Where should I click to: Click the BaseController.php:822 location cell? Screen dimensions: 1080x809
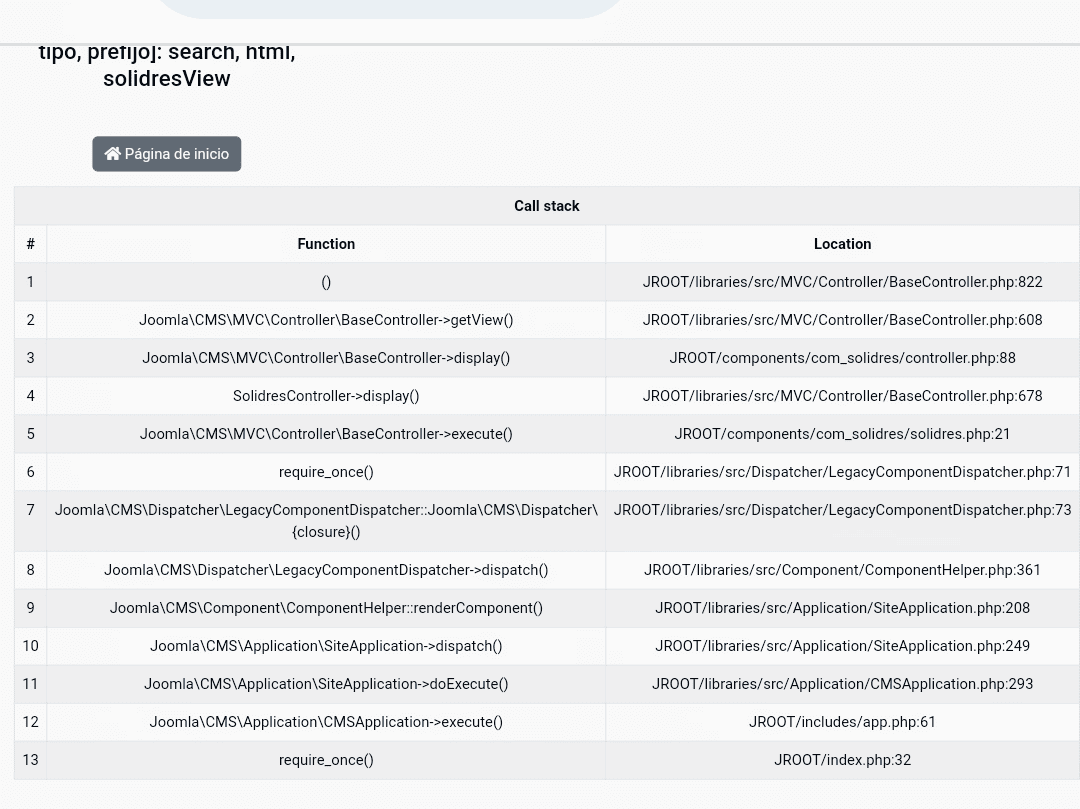click(842, 282)
